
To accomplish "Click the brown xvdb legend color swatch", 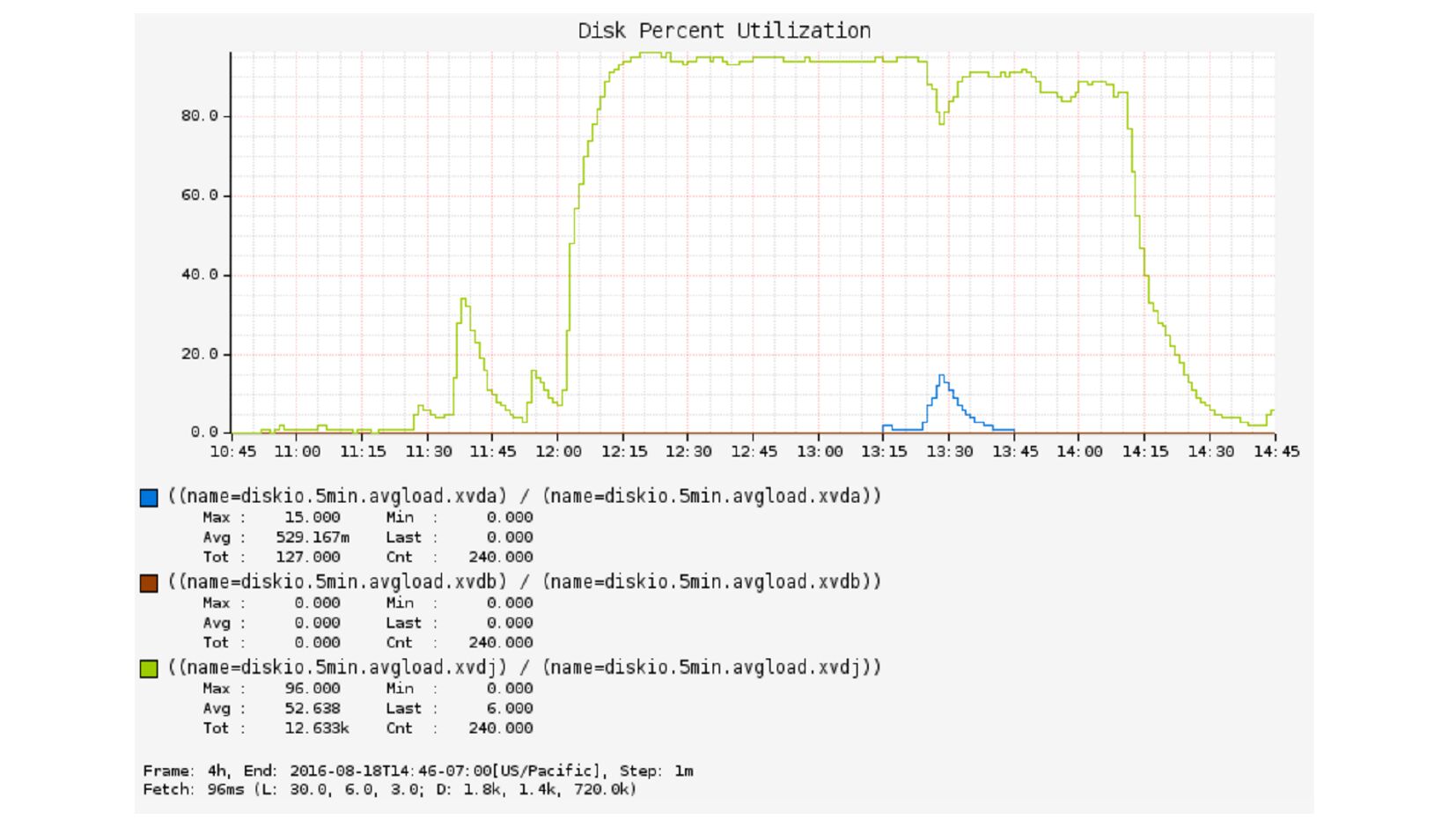I will pyautogui.click(x=149, y=583).
